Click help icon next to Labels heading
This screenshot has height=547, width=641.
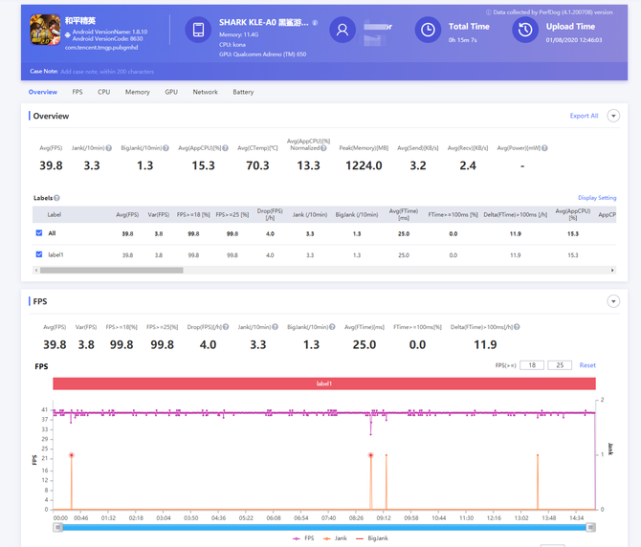click(x=57, y=198)
